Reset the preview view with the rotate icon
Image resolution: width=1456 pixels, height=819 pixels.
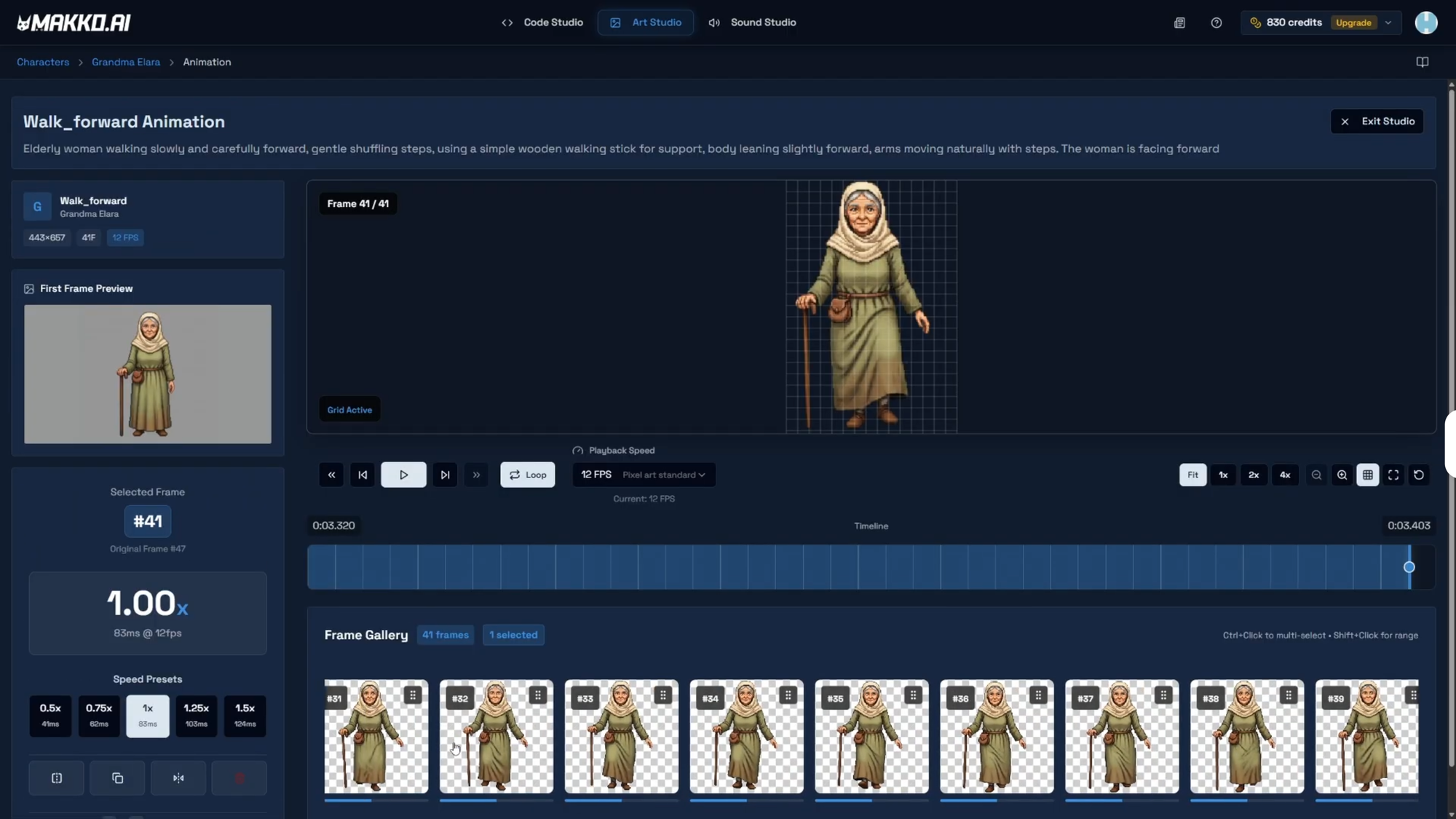1418,475
